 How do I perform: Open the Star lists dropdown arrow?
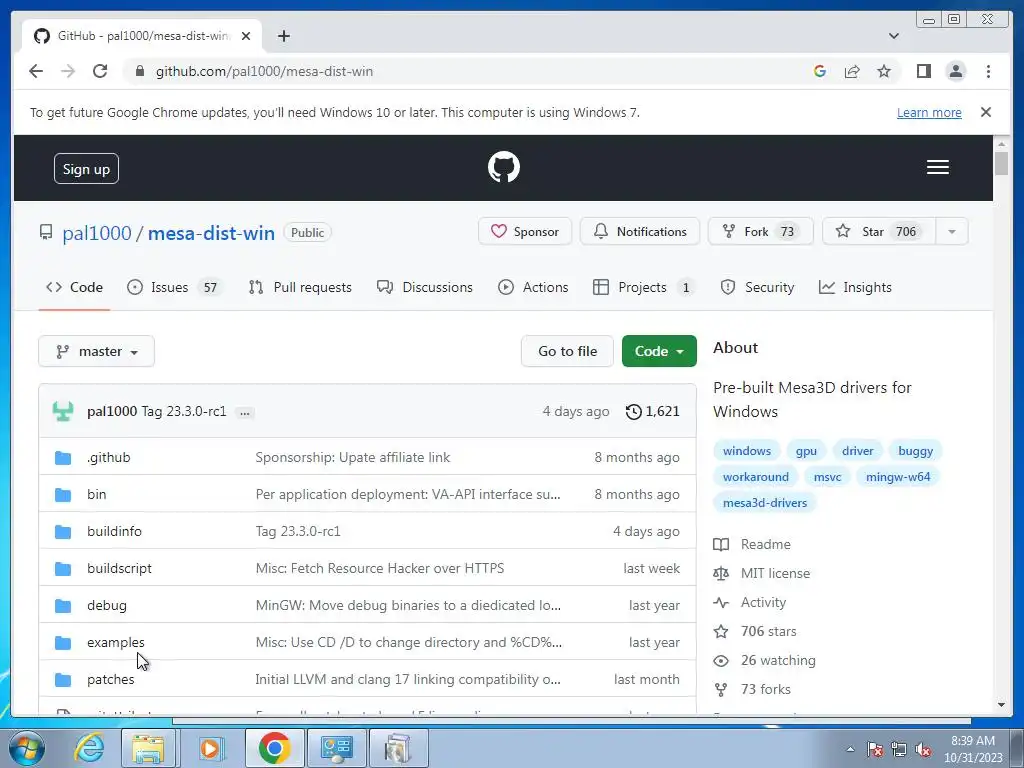[952, 232]
